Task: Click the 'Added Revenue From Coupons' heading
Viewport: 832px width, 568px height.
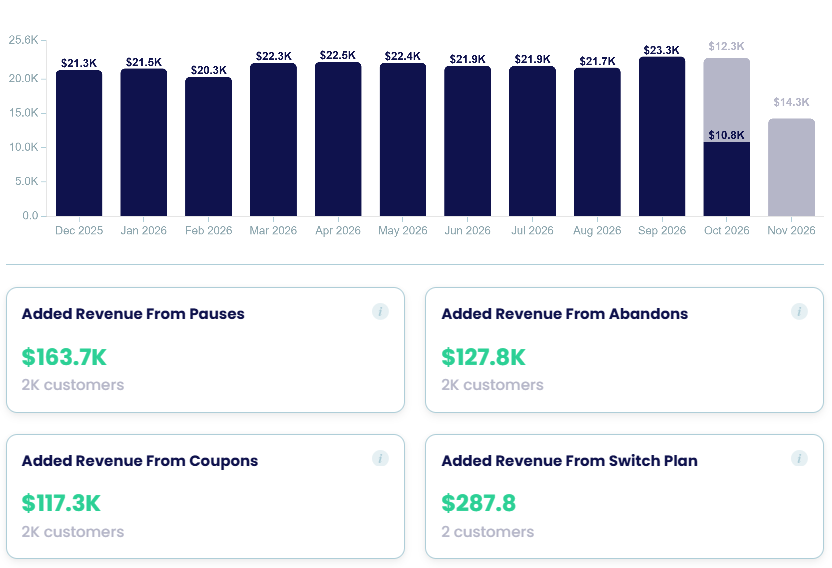Action: click(140, 461)
